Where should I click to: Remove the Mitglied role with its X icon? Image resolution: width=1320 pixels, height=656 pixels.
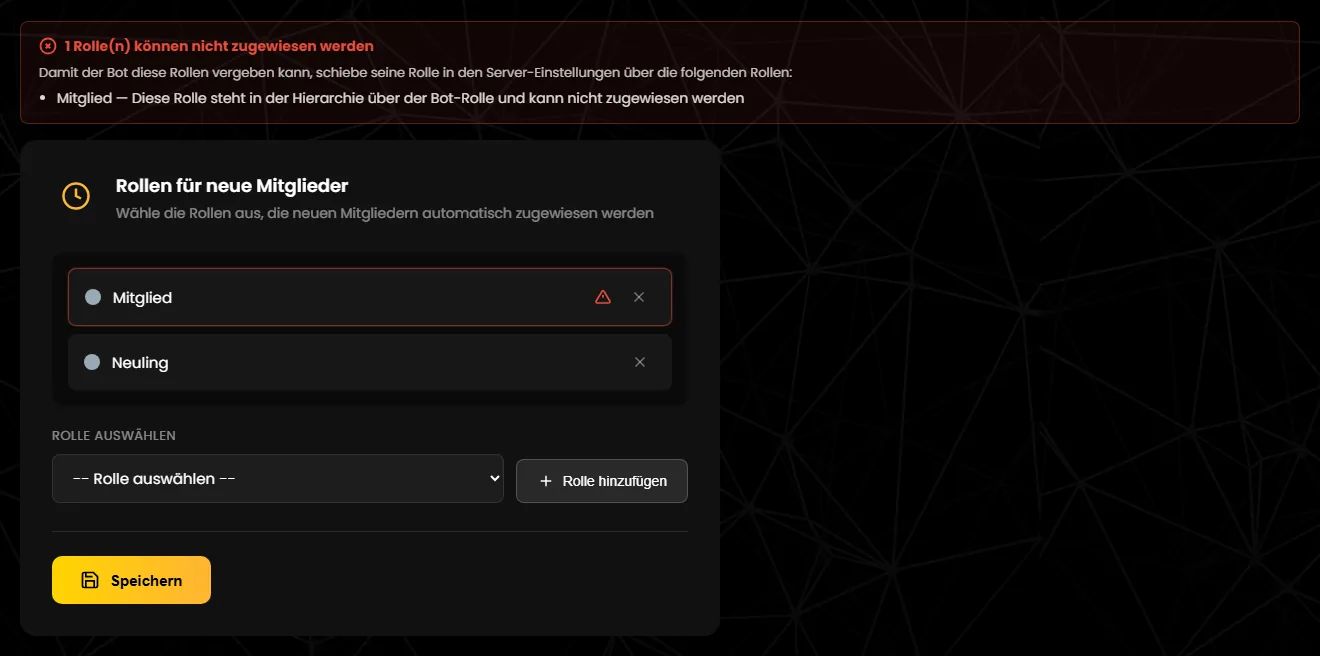pyautogui.click(x=639, y=297)
